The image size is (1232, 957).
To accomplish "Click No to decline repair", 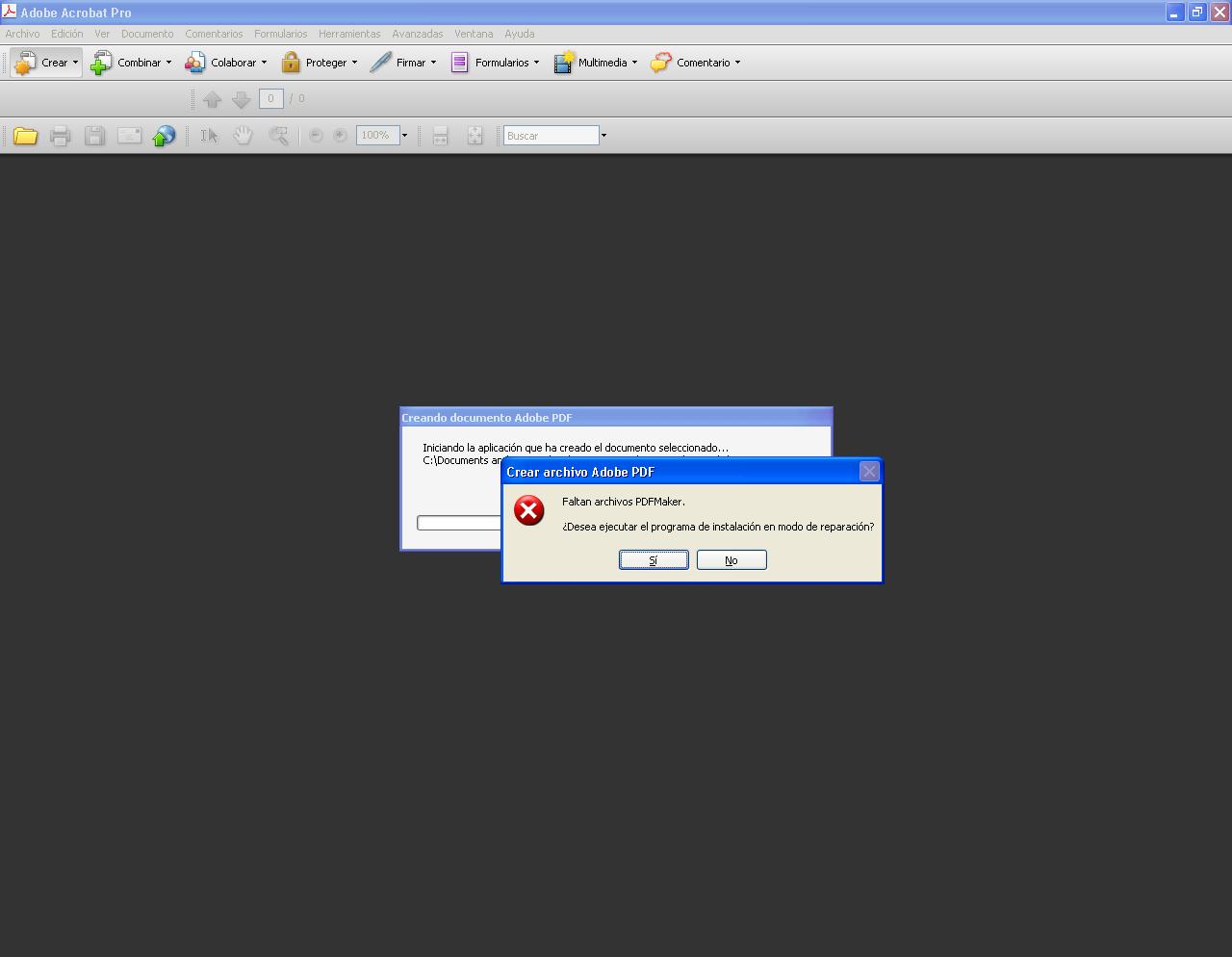I will pyautogui.click(x=731, y=560).
